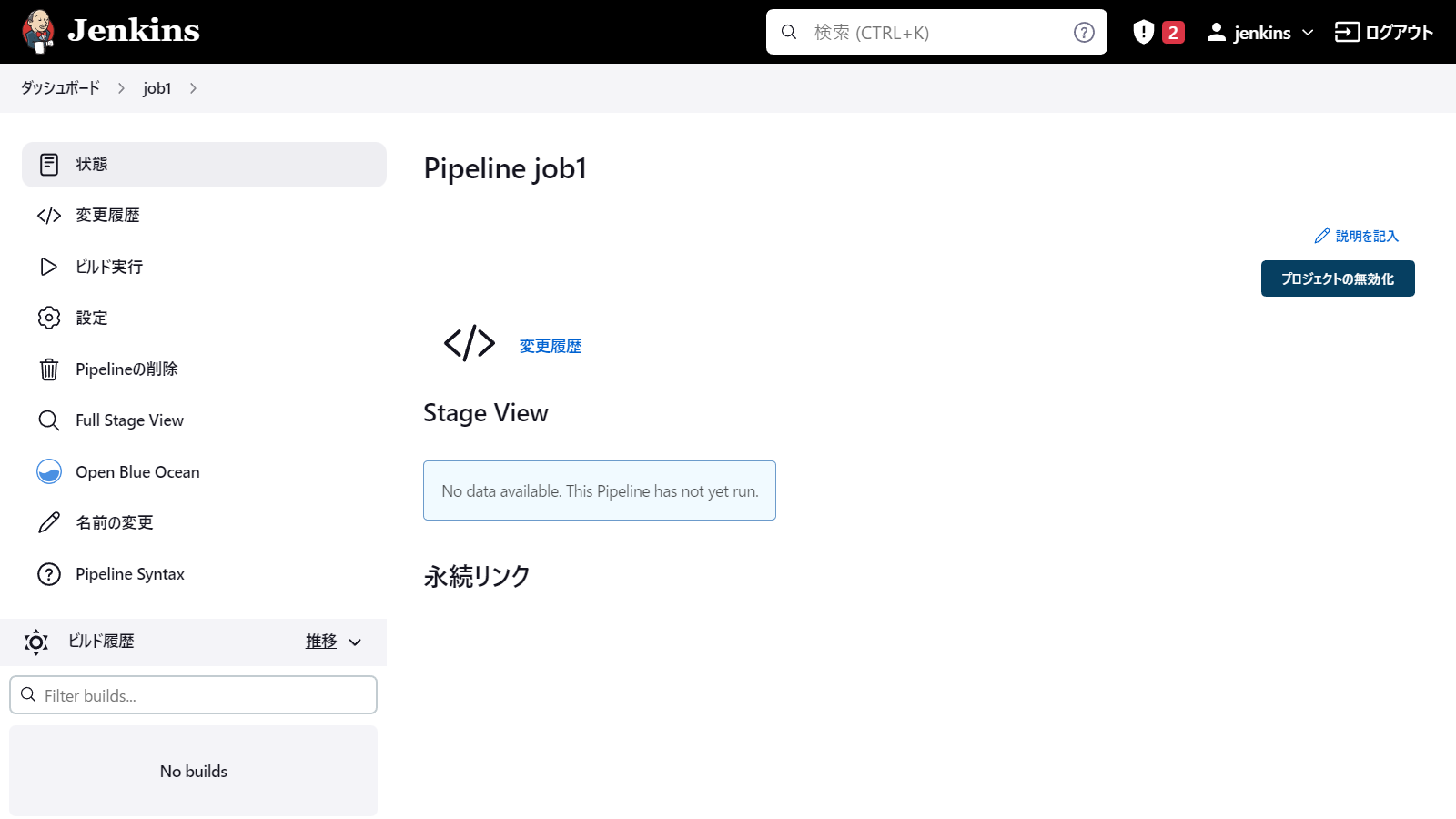Expand the job1 breadcrumb chevron
The height and width of the screenshot is (819, 1456).
point(193,88)
